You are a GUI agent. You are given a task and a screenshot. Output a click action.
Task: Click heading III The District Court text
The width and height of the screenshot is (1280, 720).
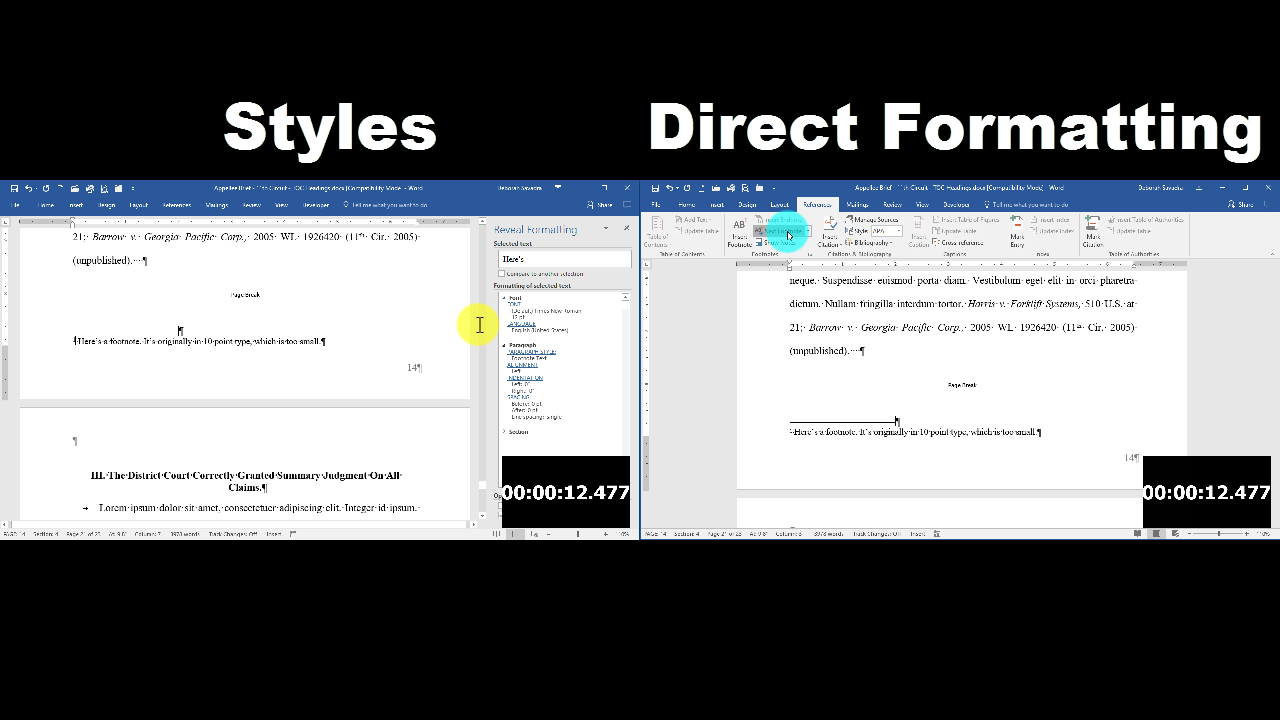246,481
